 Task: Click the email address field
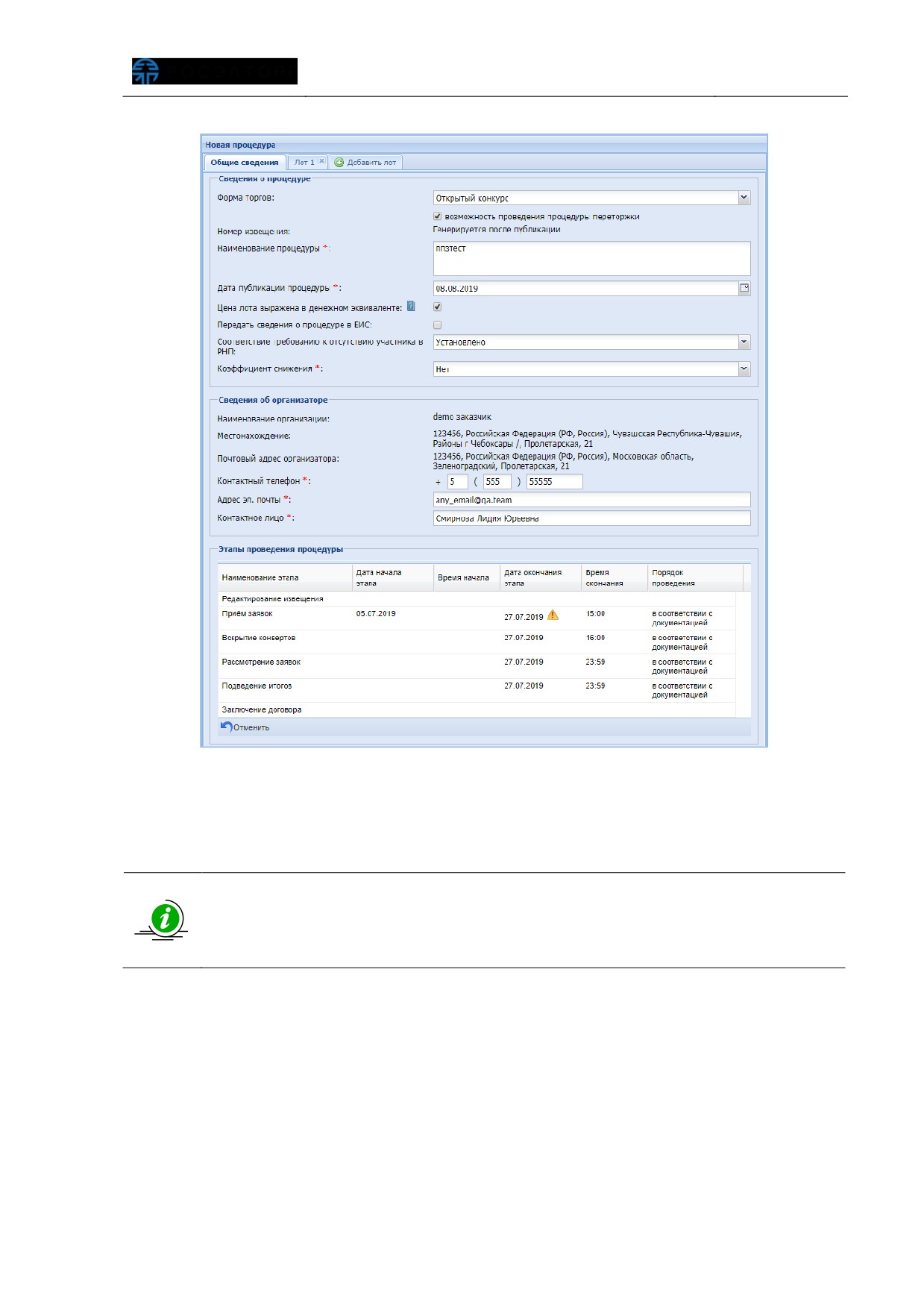tap(591, 500)
